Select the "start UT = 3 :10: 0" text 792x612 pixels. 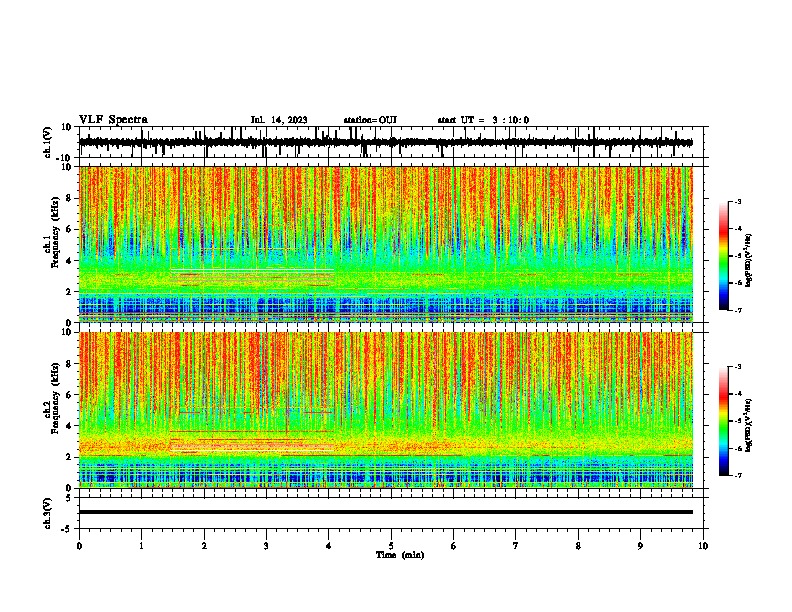point(483,120)
